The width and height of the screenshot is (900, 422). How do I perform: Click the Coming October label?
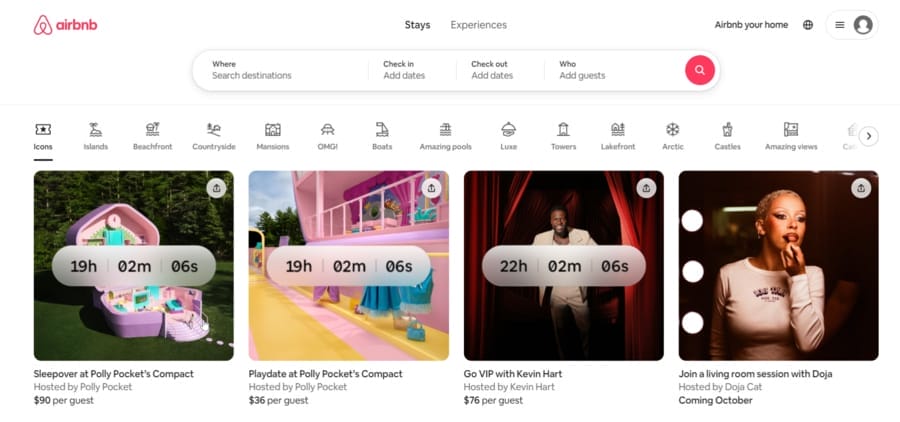click(x=715, y=400)
